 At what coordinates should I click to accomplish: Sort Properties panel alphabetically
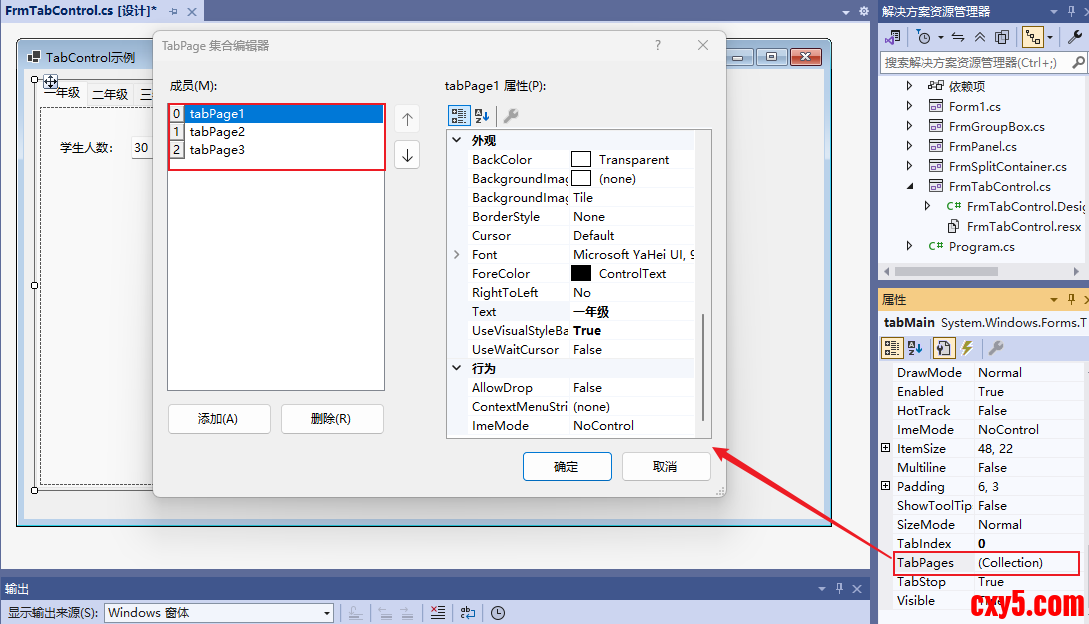point(915,347)
